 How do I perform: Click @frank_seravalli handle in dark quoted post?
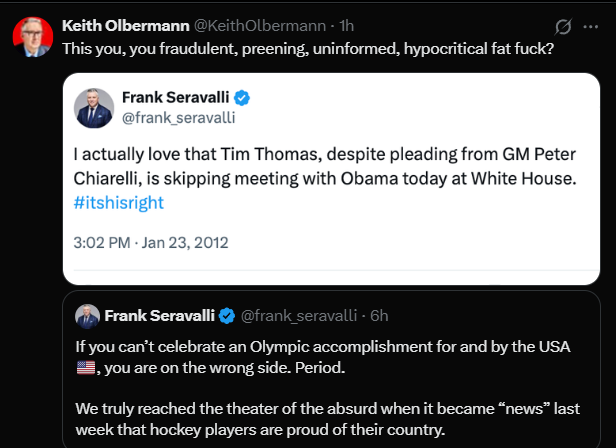click(x=300, y=316)
